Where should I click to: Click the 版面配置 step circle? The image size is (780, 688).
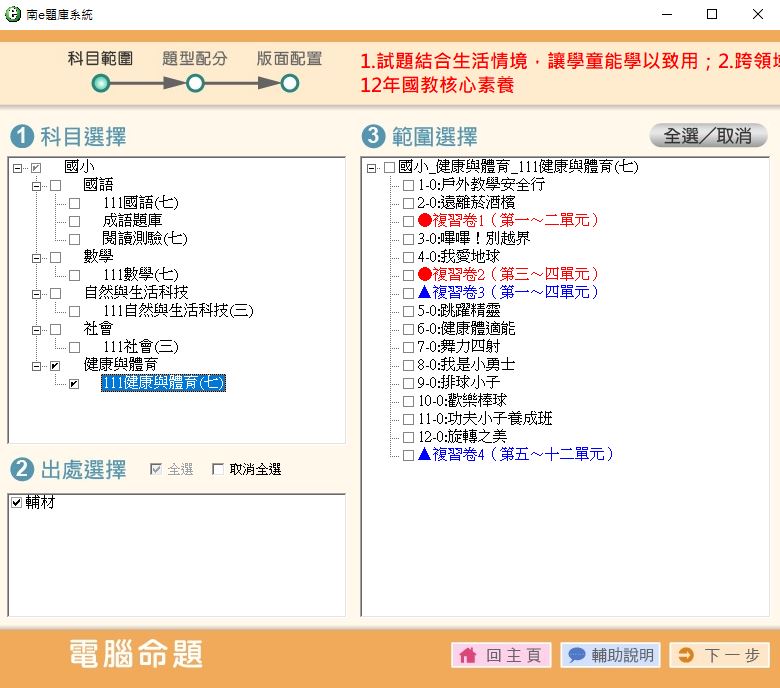pyautogui.click(x=289, y=83)
